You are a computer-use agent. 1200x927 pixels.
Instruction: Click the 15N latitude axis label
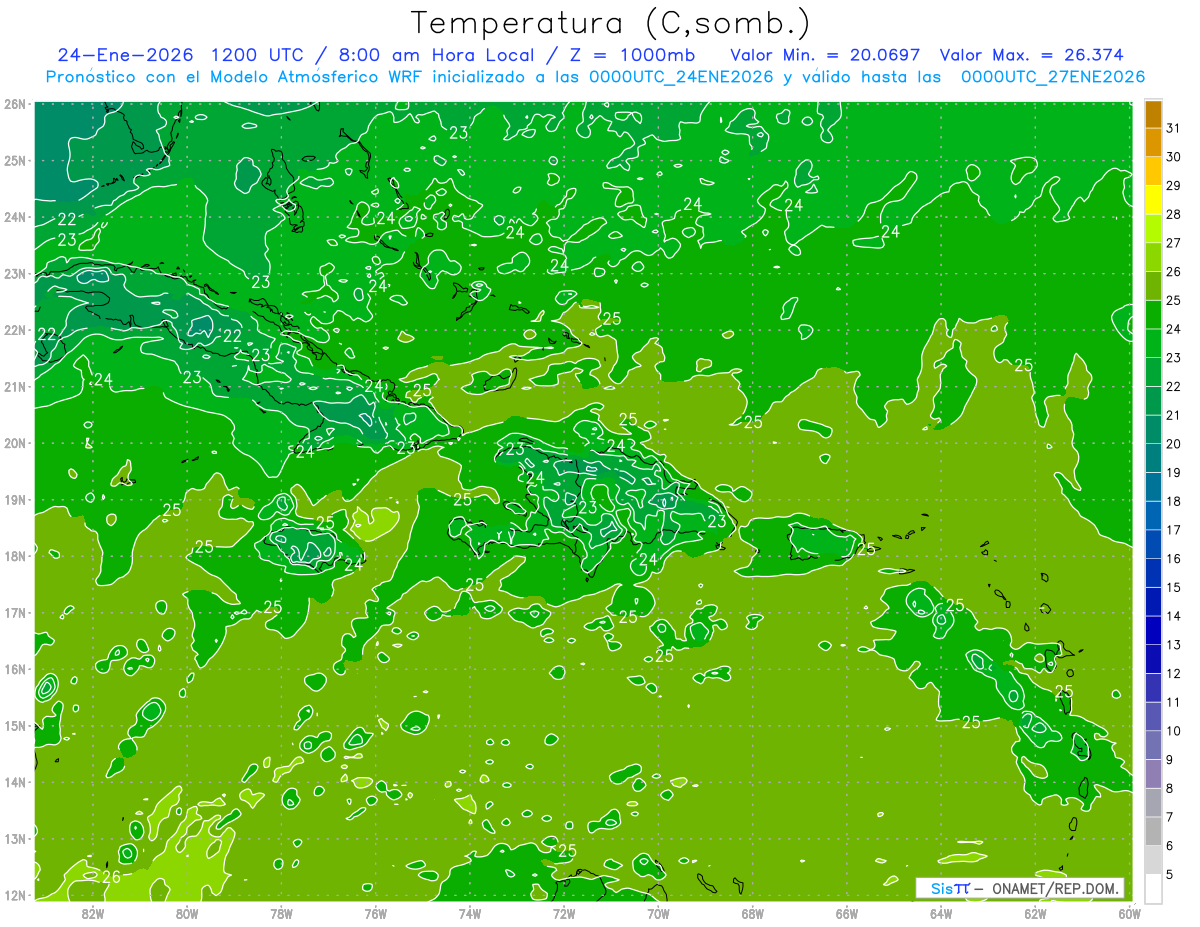pos(15,725)
